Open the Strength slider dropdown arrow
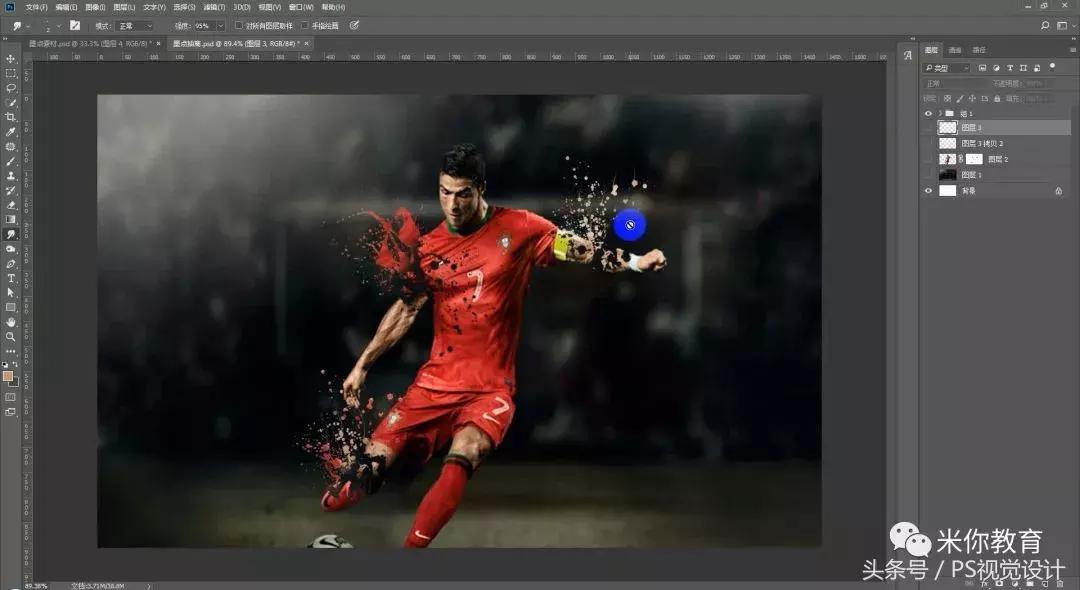1080x590 pixels. point(220,26)
